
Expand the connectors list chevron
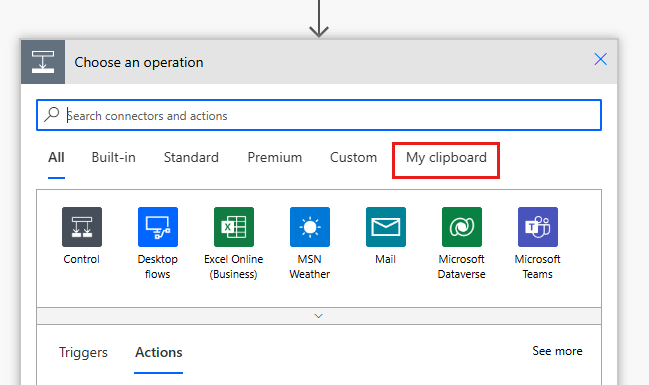pos(319,316)
